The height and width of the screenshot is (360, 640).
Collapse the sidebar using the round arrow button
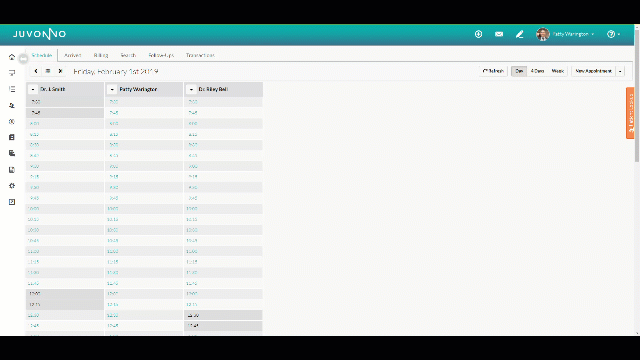point(23,59)
